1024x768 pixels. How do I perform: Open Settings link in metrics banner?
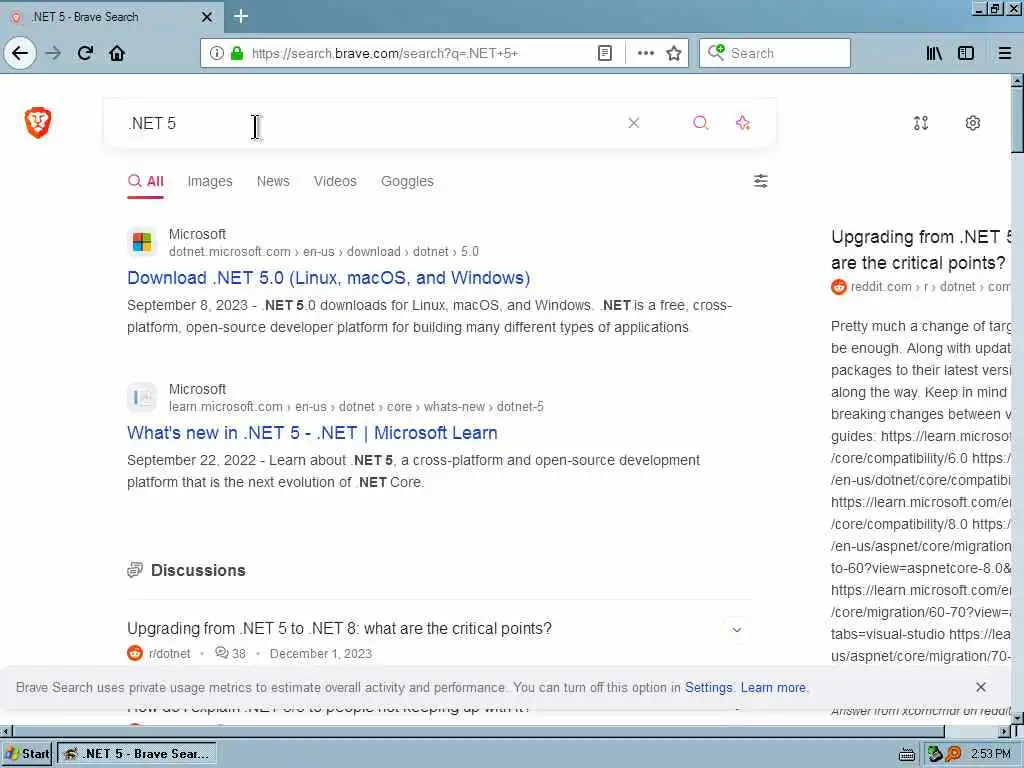(x=709, y=687)
